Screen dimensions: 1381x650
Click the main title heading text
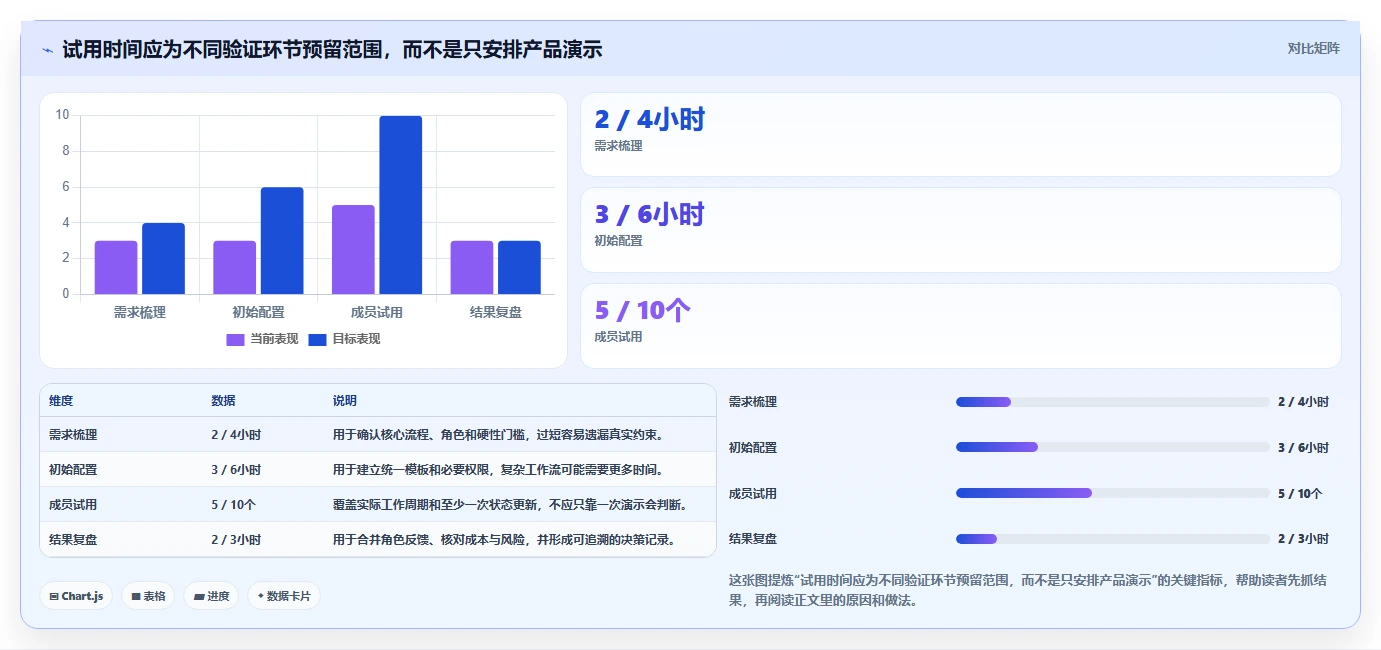tap(332, 50)
